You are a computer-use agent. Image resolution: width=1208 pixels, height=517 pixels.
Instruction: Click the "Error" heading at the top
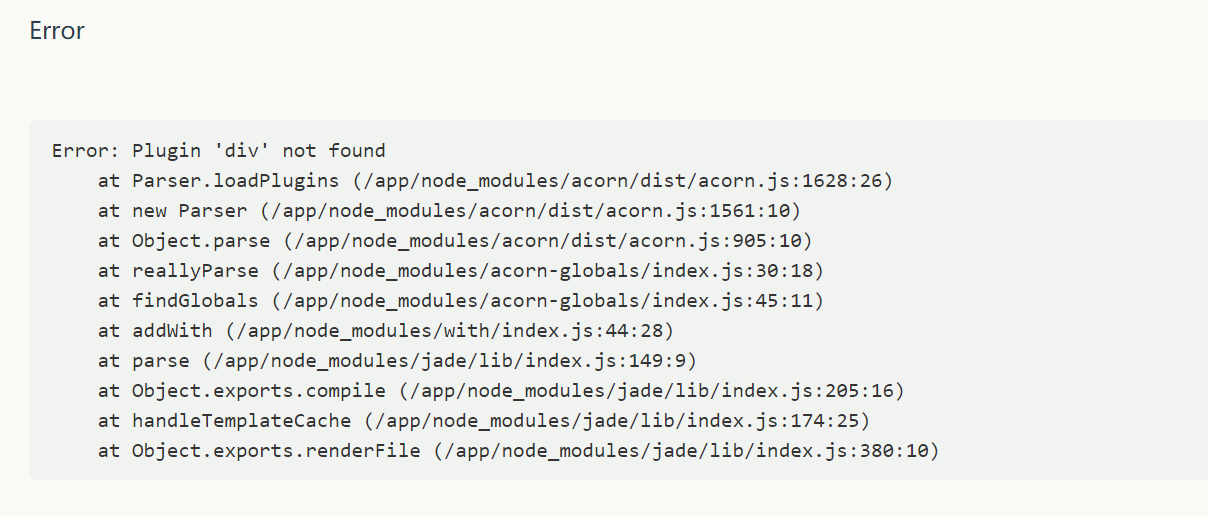click(x=57, y=31)
